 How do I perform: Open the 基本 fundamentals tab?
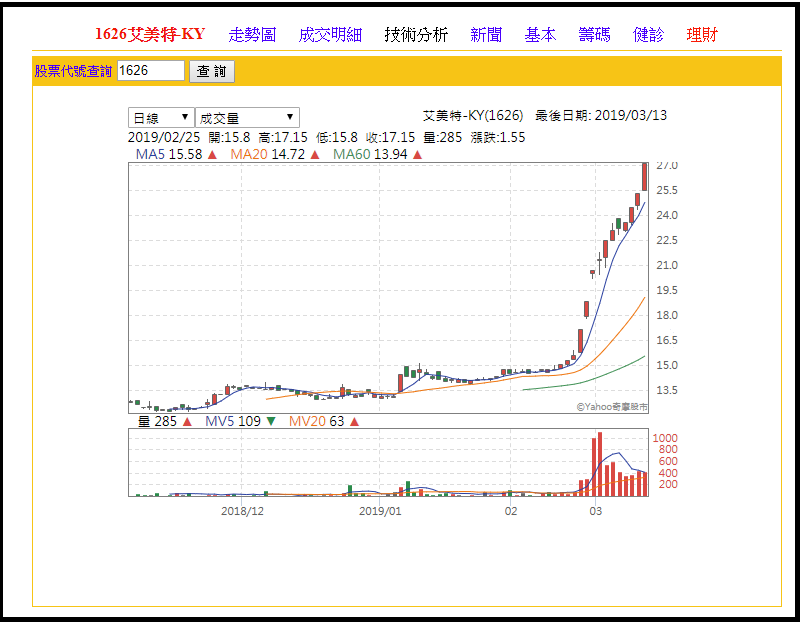540,35
